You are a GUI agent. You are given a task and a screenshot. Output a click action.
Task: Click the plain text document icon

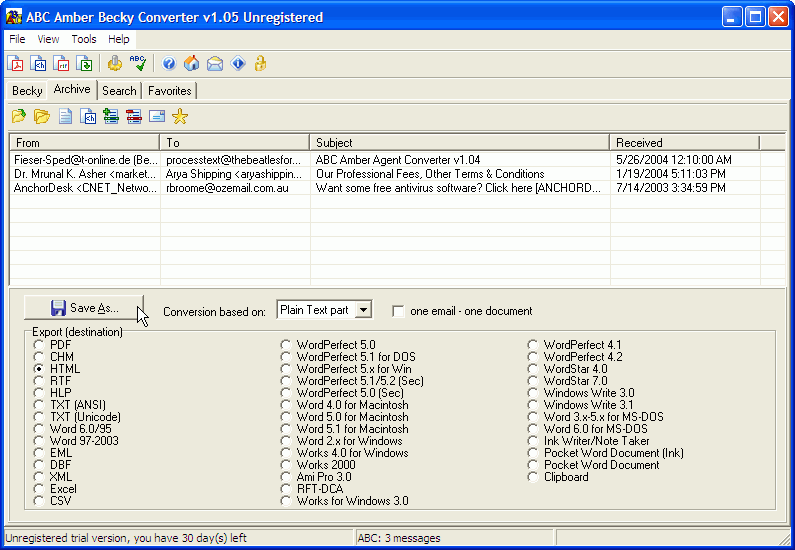65,116
